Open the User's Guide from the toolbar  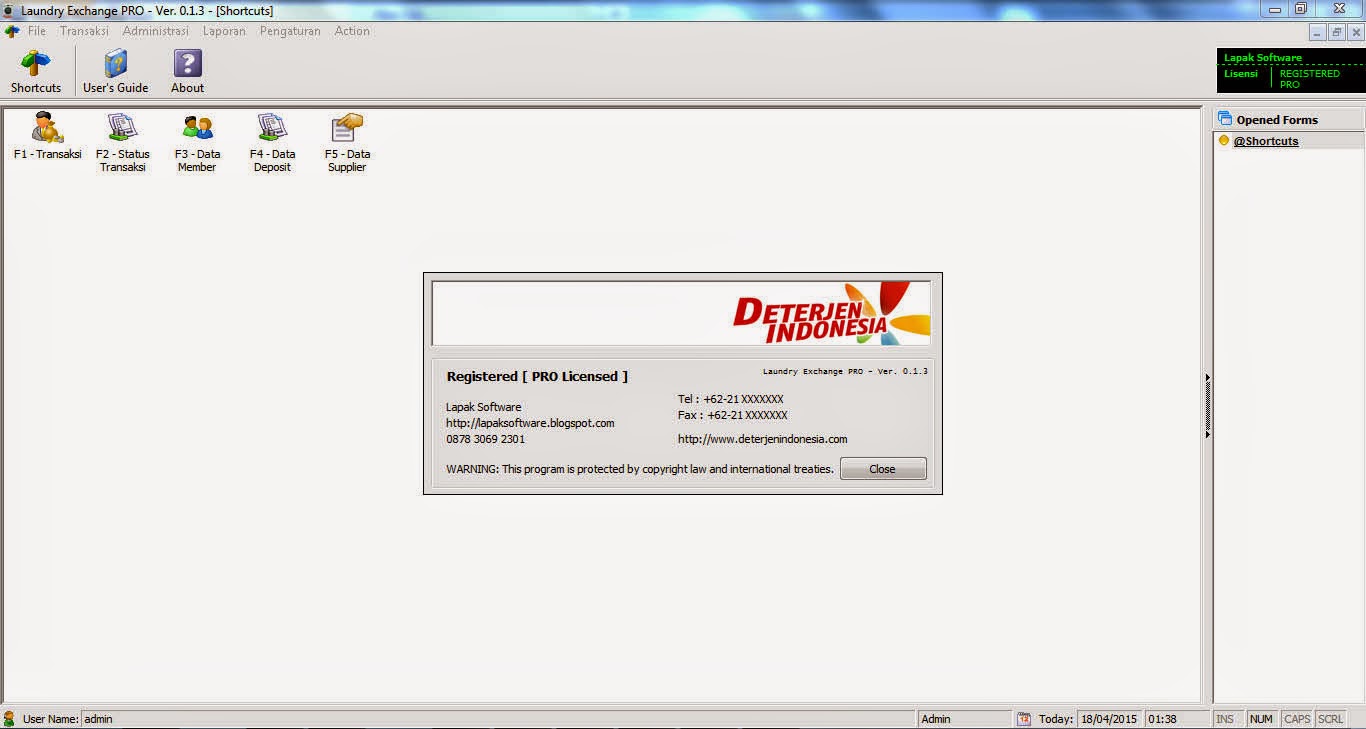click(114, 68)
